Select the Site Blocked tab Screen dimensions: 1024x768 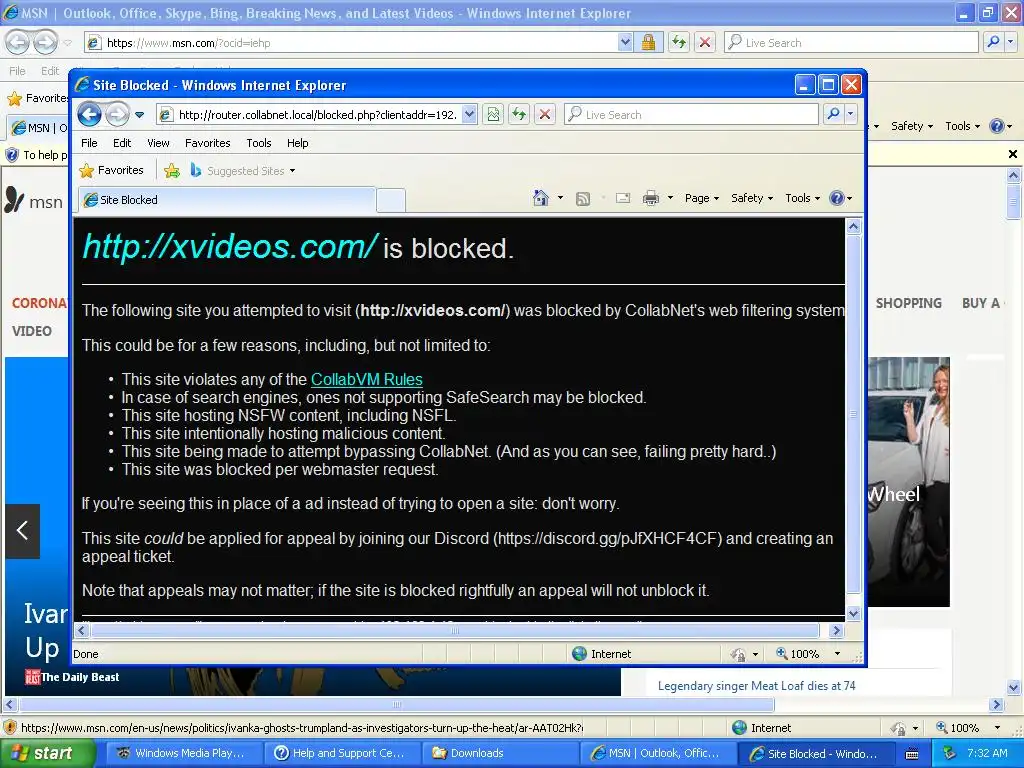coord(227,200)
